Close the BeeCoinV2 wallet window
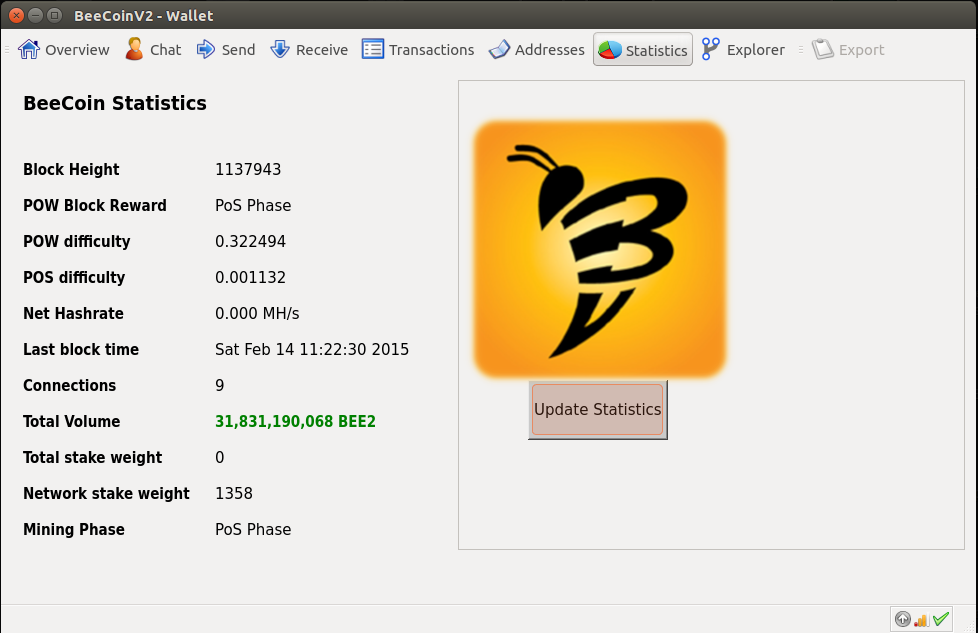 (x=17, y=15)
